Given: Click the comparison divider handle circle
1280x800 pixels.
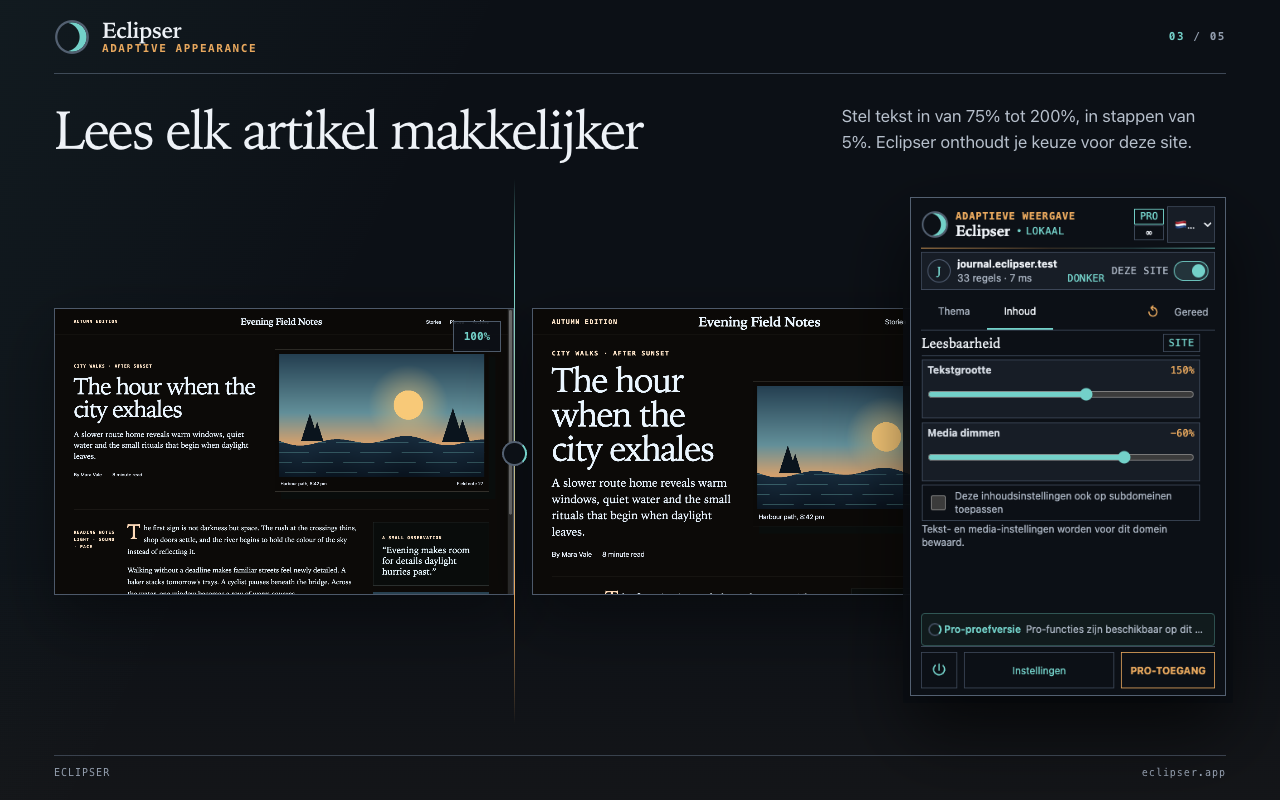Looking at the screenshot, I should [x=514, y=454].
